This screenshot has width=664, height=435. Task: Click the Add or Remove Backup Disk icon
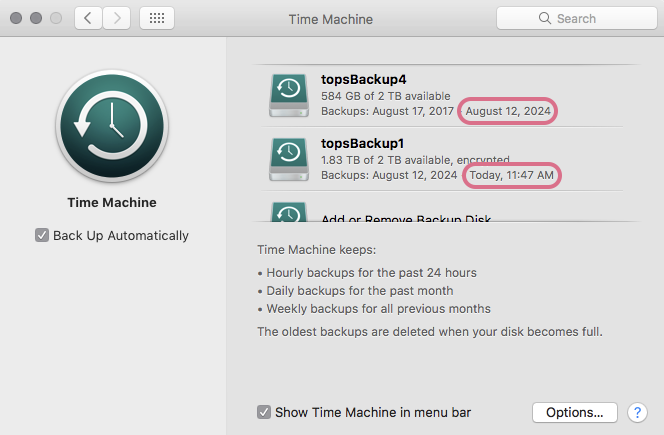(x=289, y=212)
